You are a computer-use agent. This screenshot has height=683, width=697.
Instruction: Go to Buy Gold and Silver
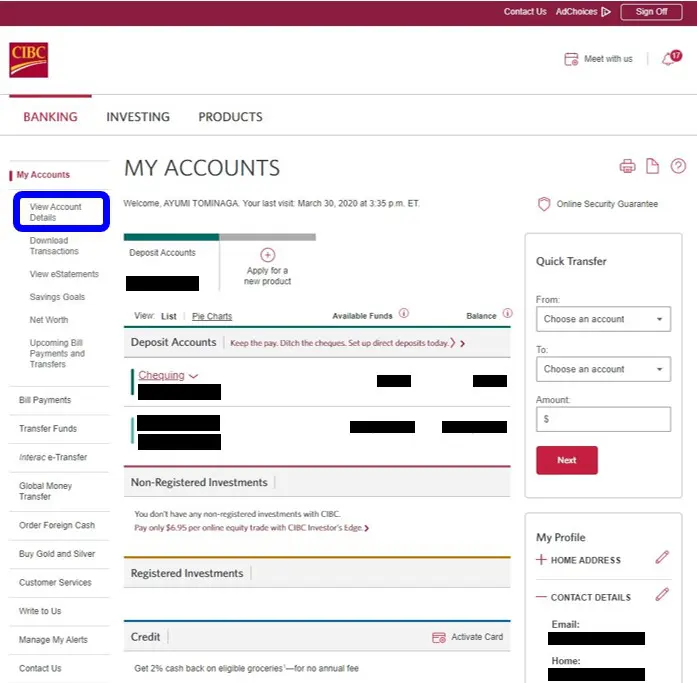(x=57, y=554)
